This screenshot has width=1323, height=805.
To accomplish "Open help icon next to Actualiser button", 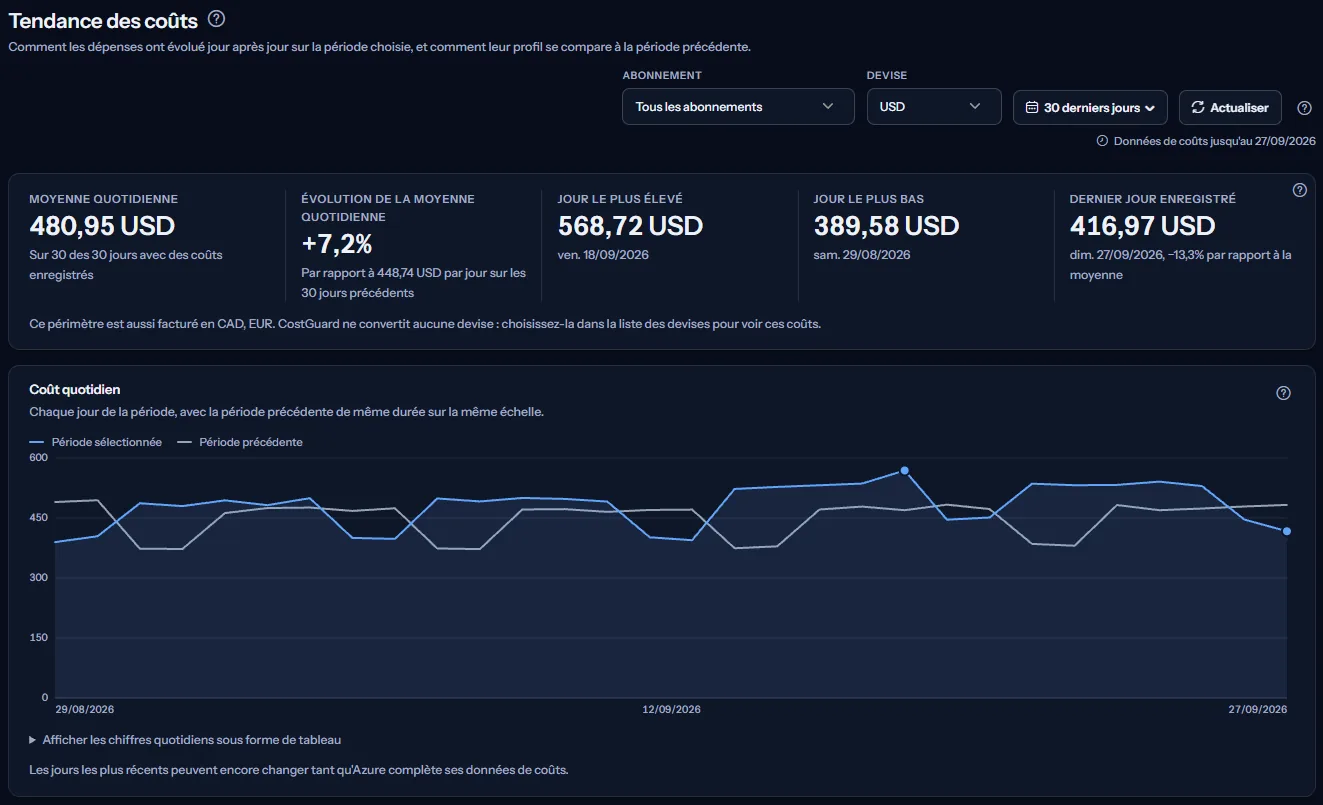I will [x=1304, y=108].
